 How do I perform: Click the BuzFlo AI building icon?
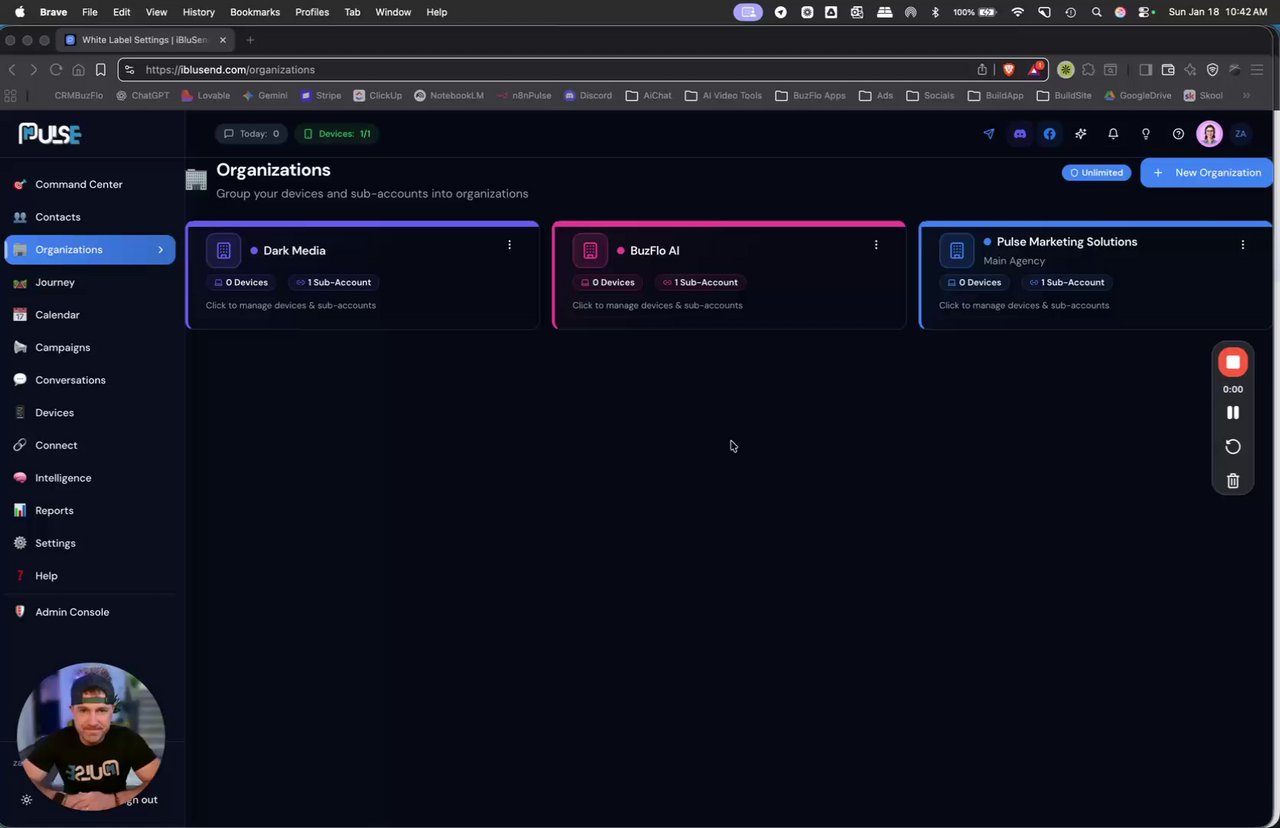(x=590, y=251)
